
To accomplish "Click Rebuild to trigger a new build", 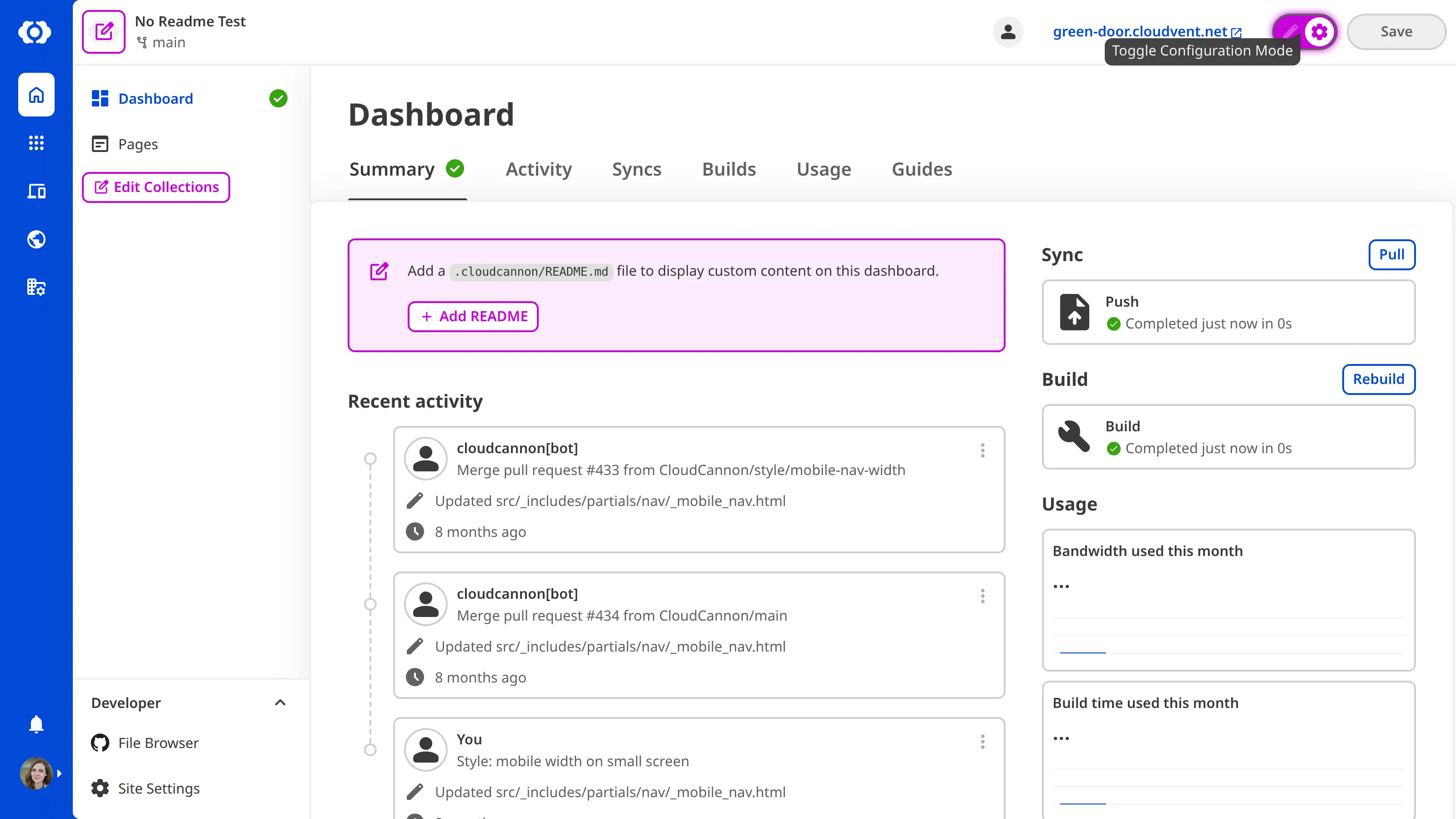I will (1378, 379).
